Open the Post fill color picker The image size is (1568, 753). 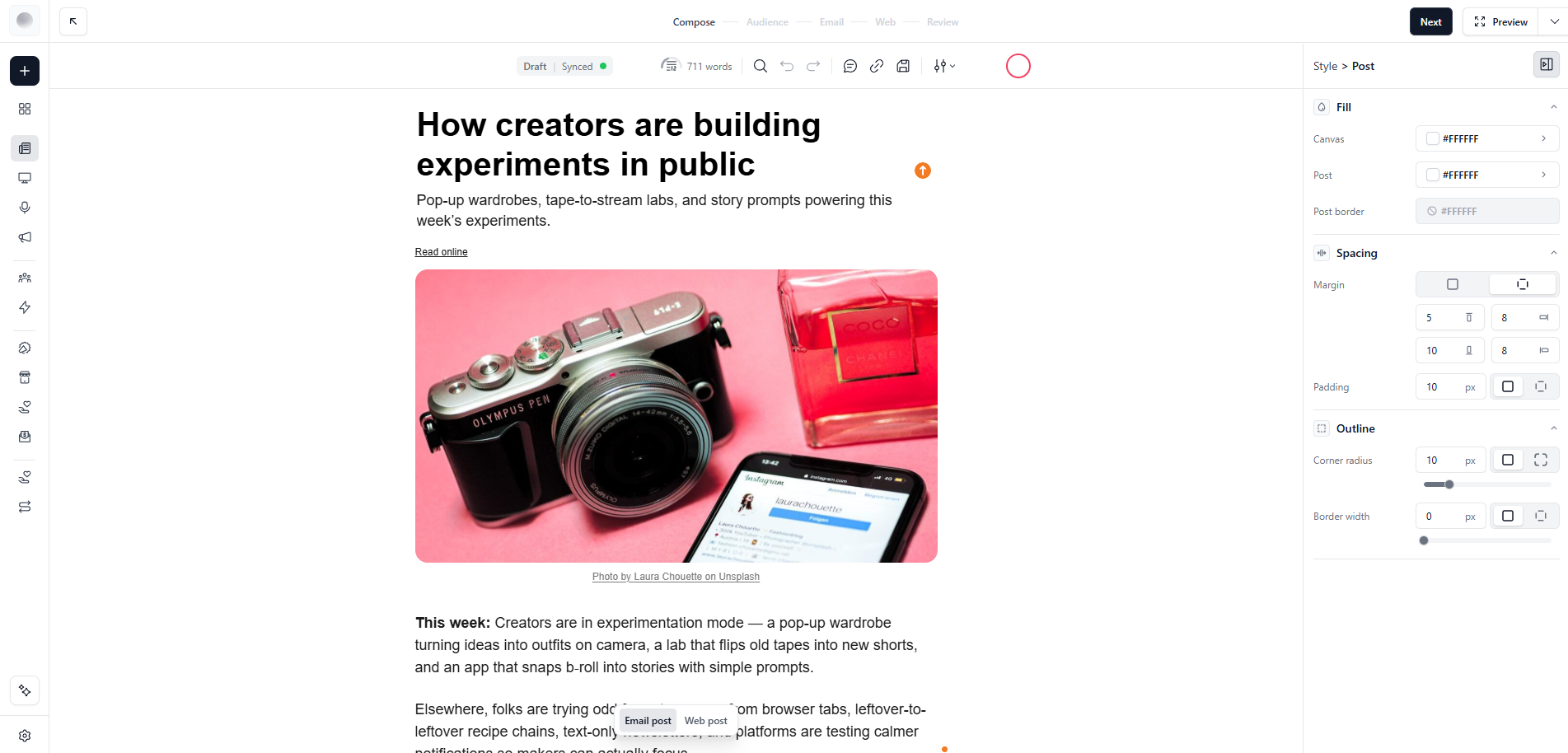click(x=1487, y=175)
